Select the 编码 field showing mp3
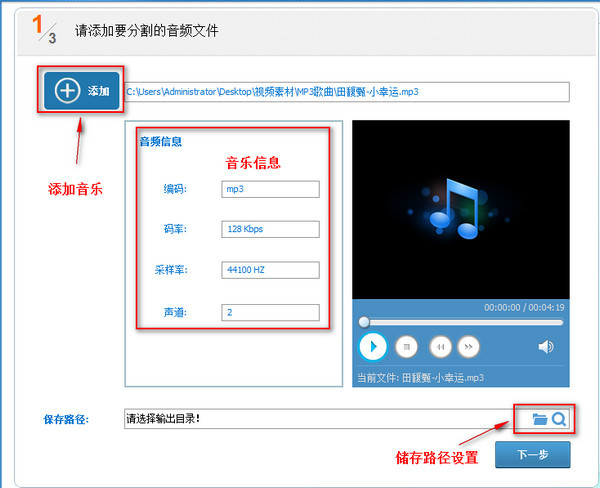 [270, 189]
